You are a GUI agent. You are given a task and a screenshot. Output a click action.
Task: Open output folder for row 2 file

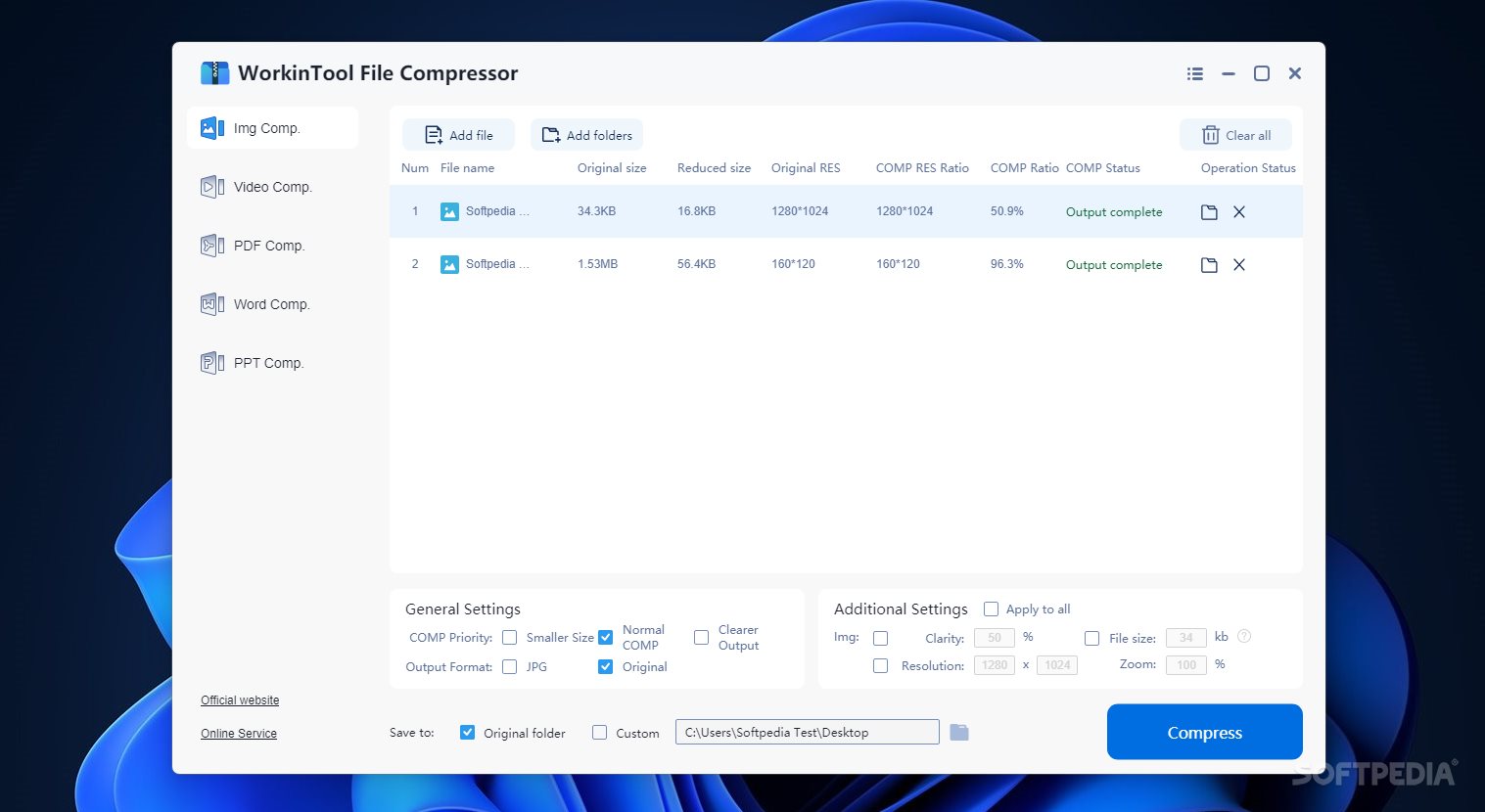click(1209, 265)
